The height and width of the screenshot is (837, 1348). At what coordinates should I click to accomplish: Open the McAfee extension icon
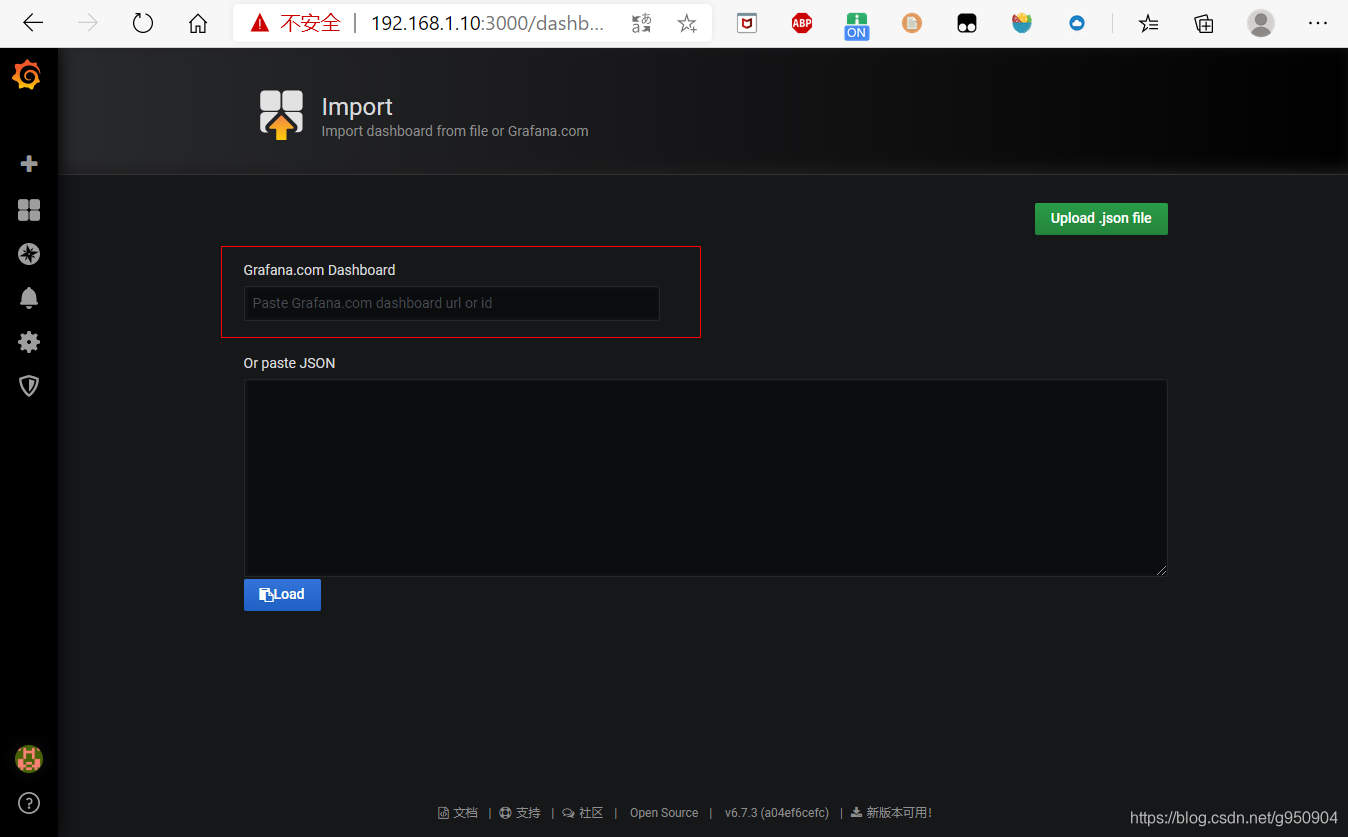(747, 23)
